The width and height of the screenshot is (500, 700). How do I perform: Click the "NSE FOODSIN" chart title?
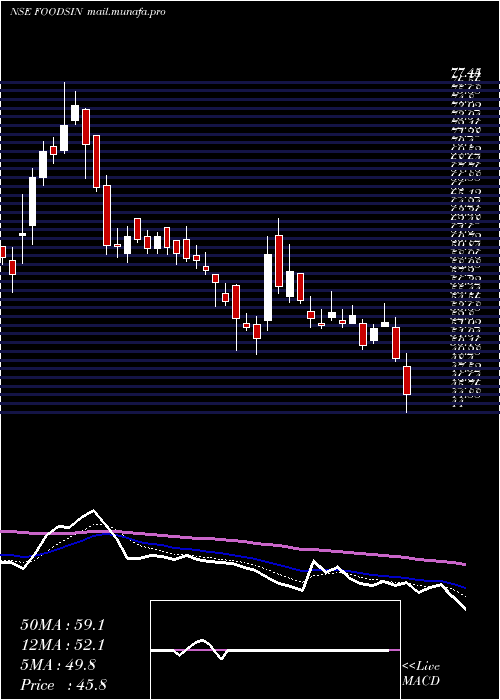click(x=46, y=12)
